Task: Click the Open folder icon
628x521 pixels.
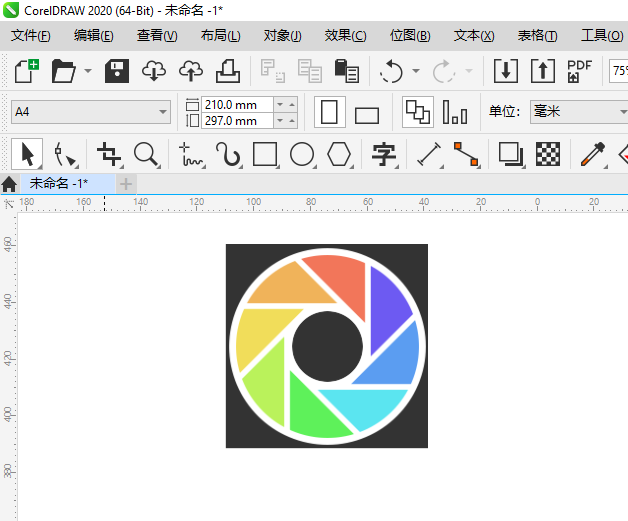Action: (63, 71)
